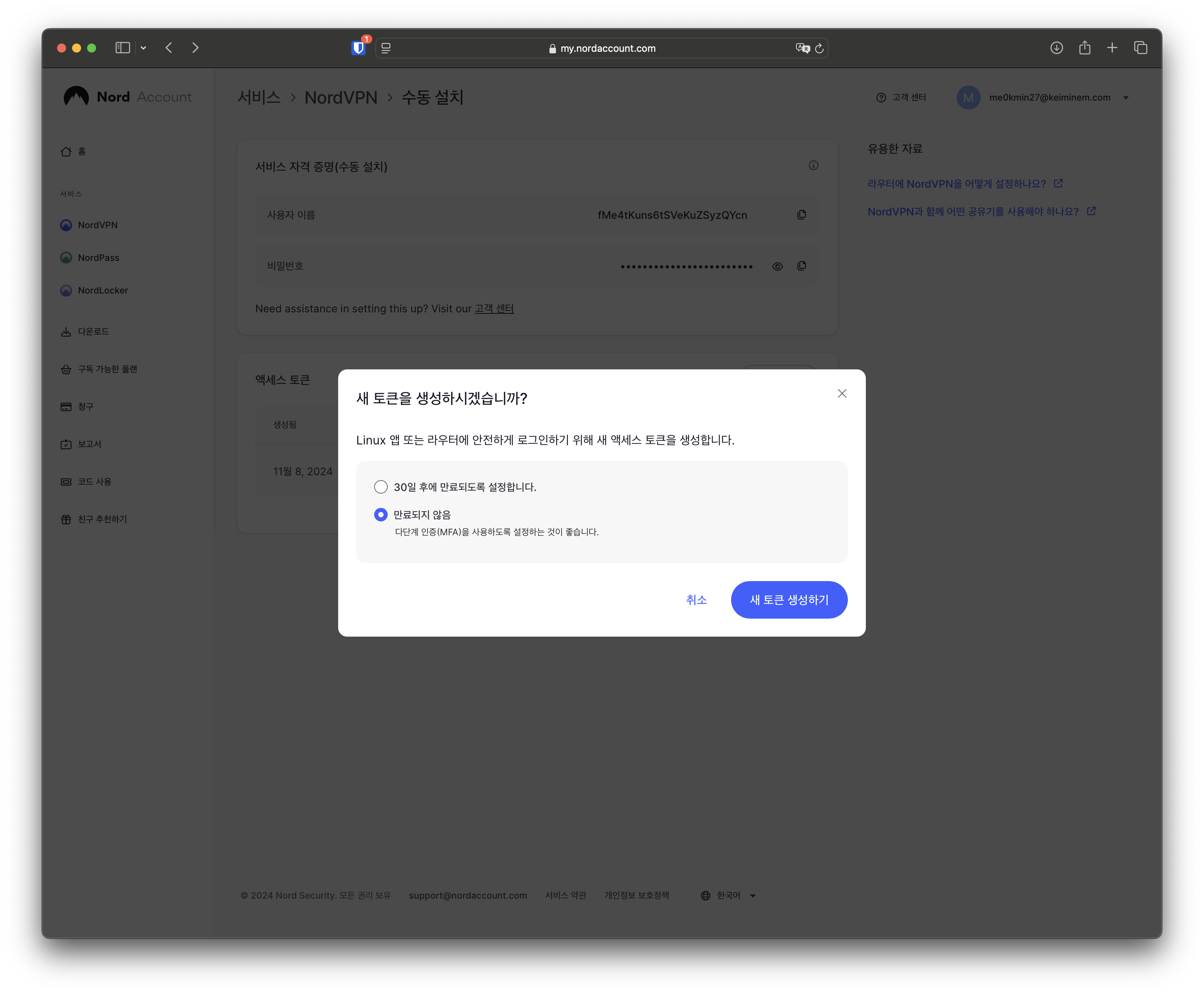Expand the sidebar chevron dropdown in toolbar
This screenshot has height=994, width=1204.
click(x=143, y=48)
